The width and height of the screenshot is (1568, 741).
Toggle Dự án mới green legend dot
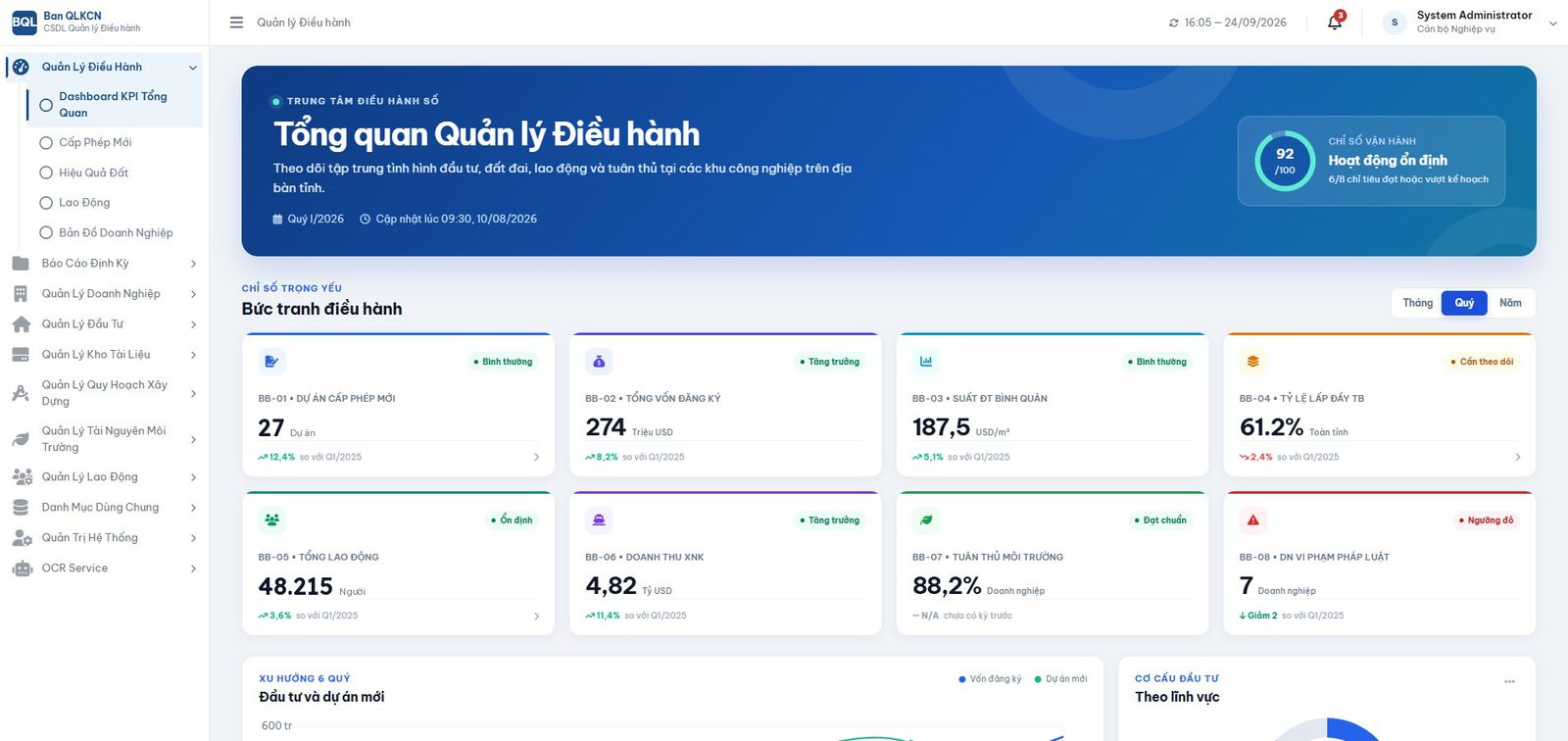(x=1038, y=679)
